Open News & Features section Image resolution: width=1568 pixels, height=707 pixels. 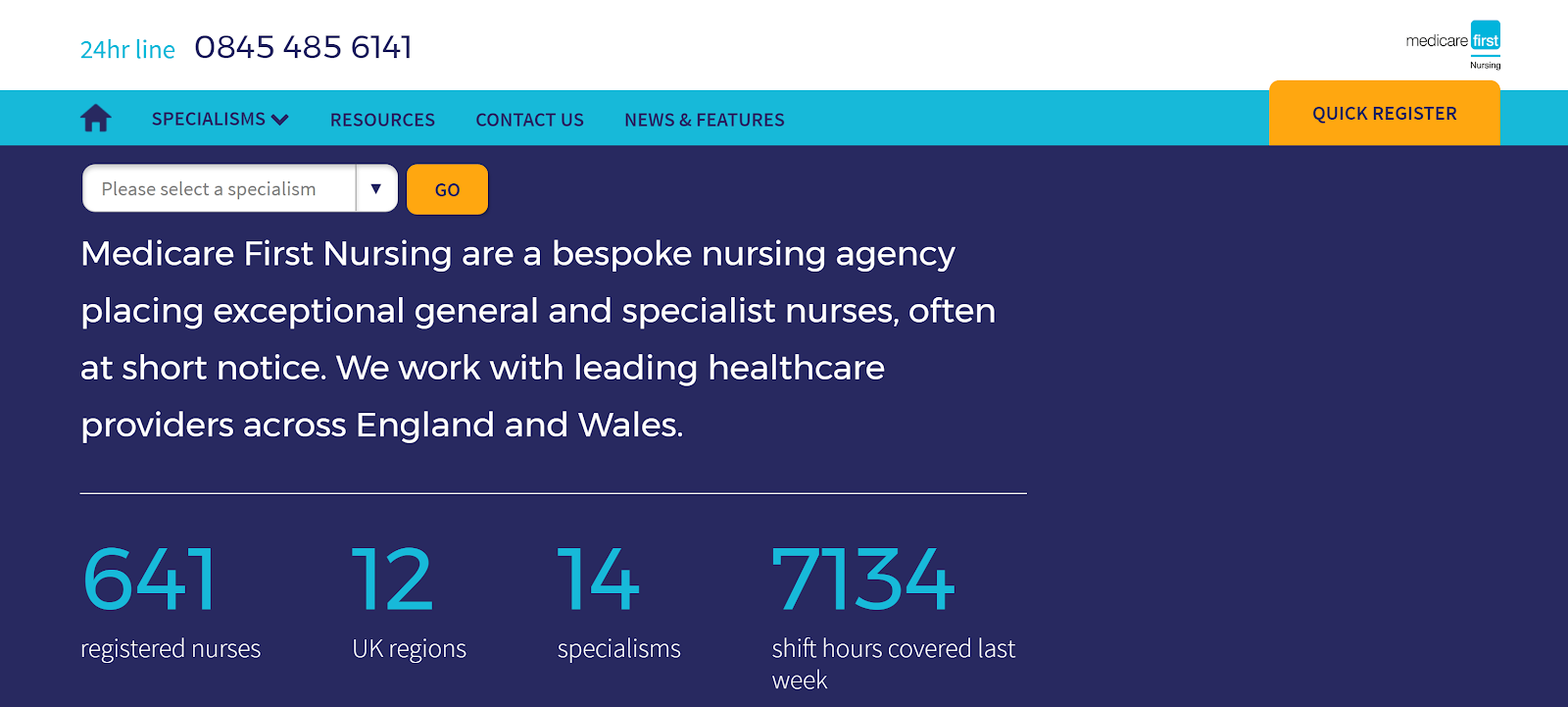pyautogui.click(x=705, y=120)
